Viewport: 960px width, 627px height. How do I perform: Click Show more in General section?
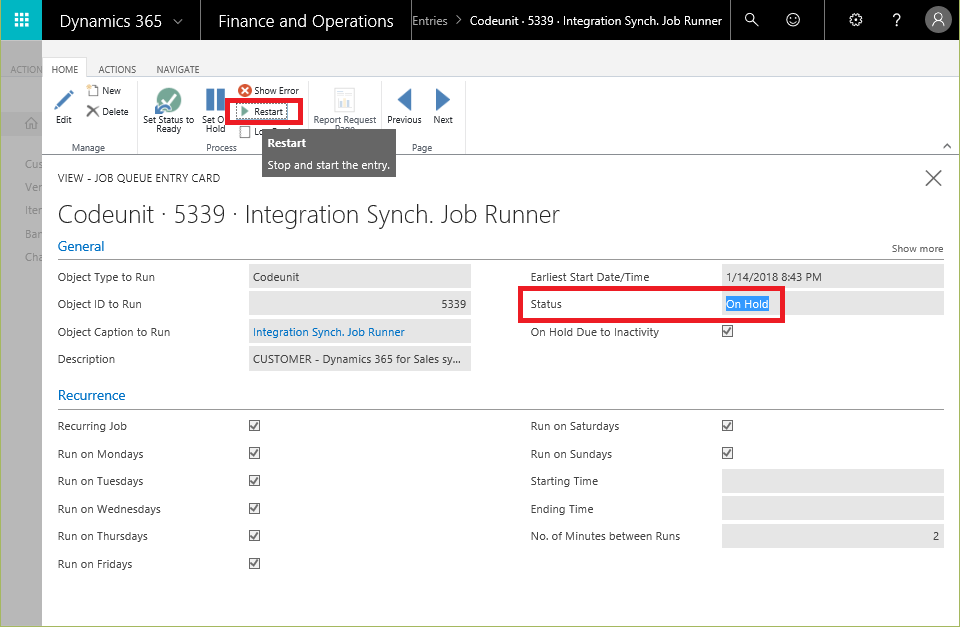click(917, 249)
